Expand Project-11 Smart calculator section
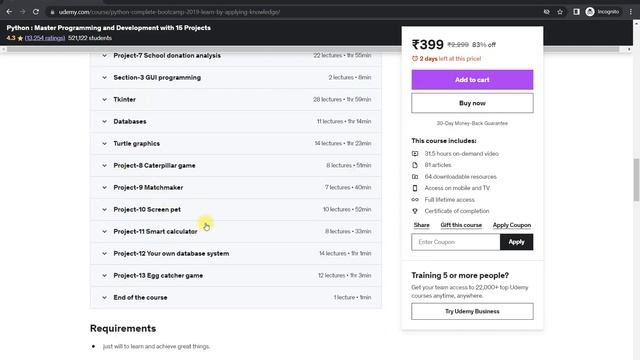This screenshot has height=360, width=640. 236,231
